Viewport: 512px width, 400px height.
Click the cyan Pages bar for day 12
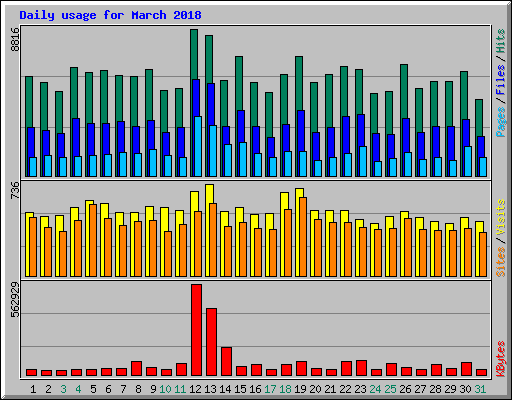(198, 146)
